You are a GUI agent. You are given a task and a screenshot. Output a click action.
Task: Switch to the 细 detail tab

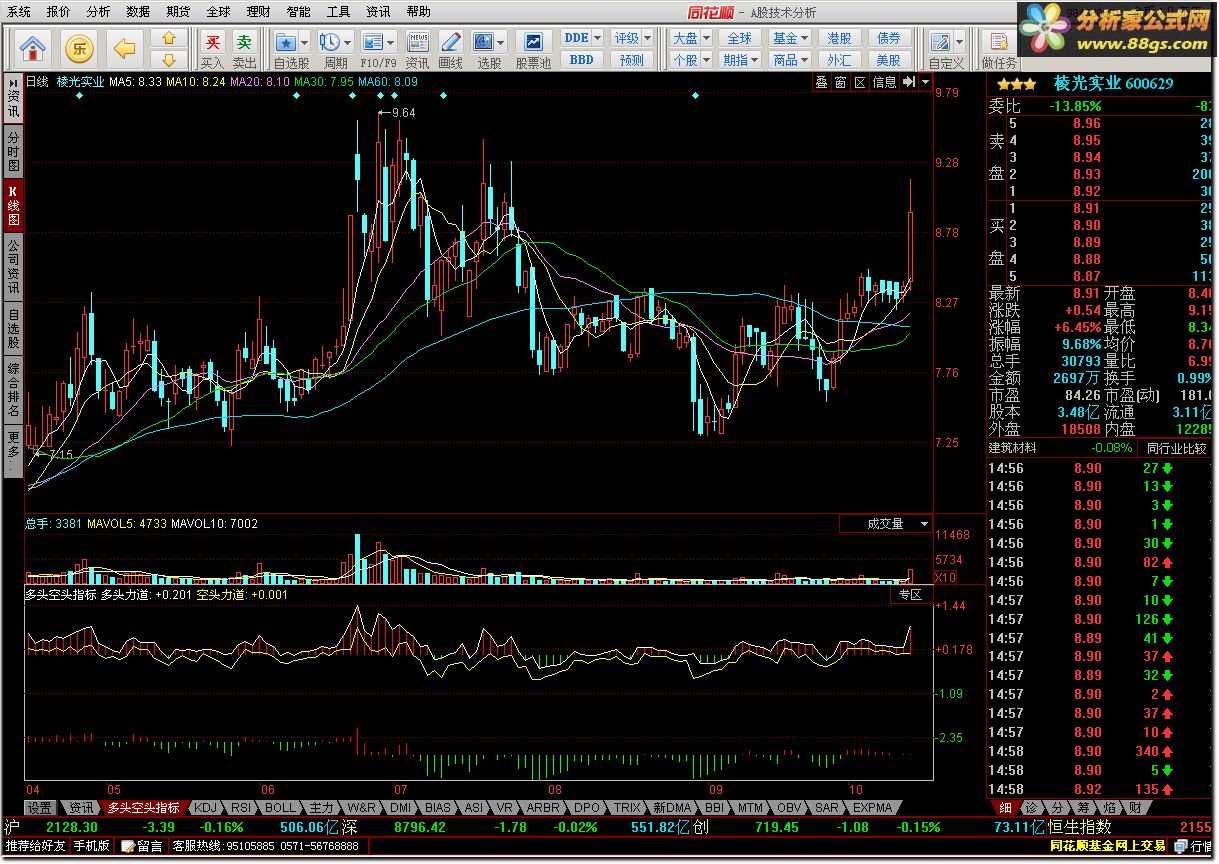[x=1005, y=807]
